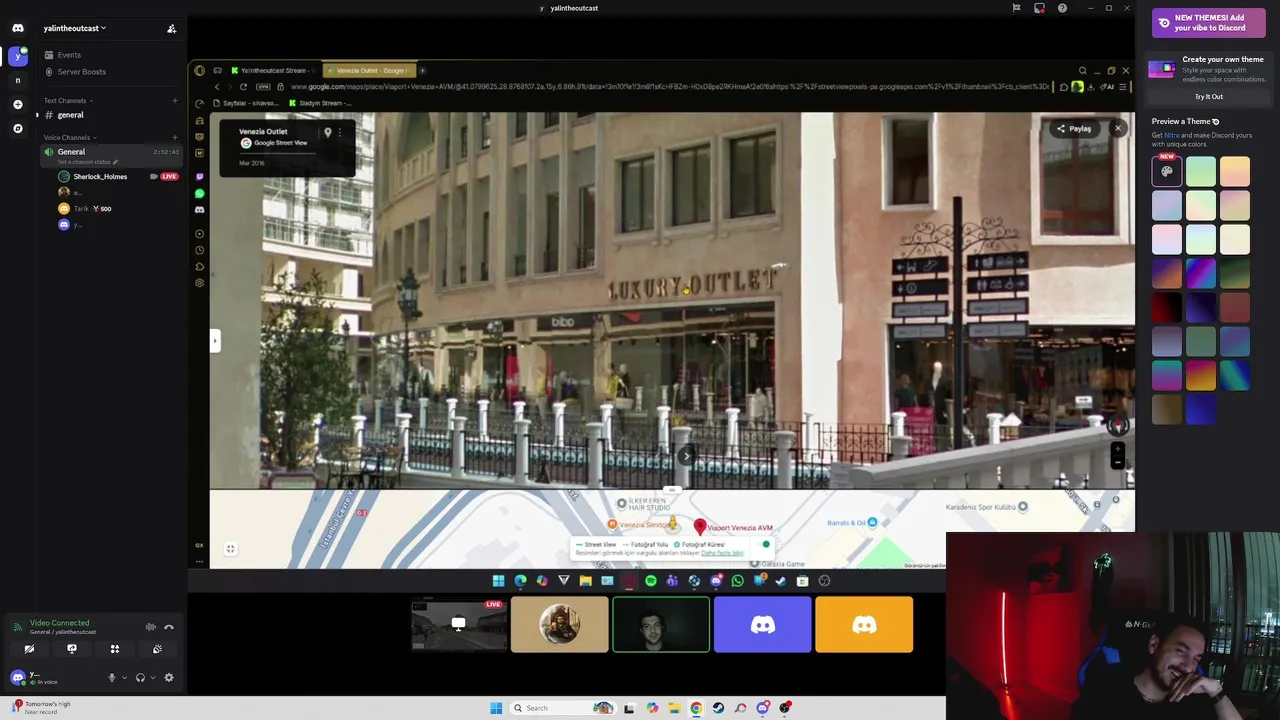Open the NEW THEMES banner
The width and height of the screenshot is (1280, 720).
pyautogui.click(x=1209, y=22)
